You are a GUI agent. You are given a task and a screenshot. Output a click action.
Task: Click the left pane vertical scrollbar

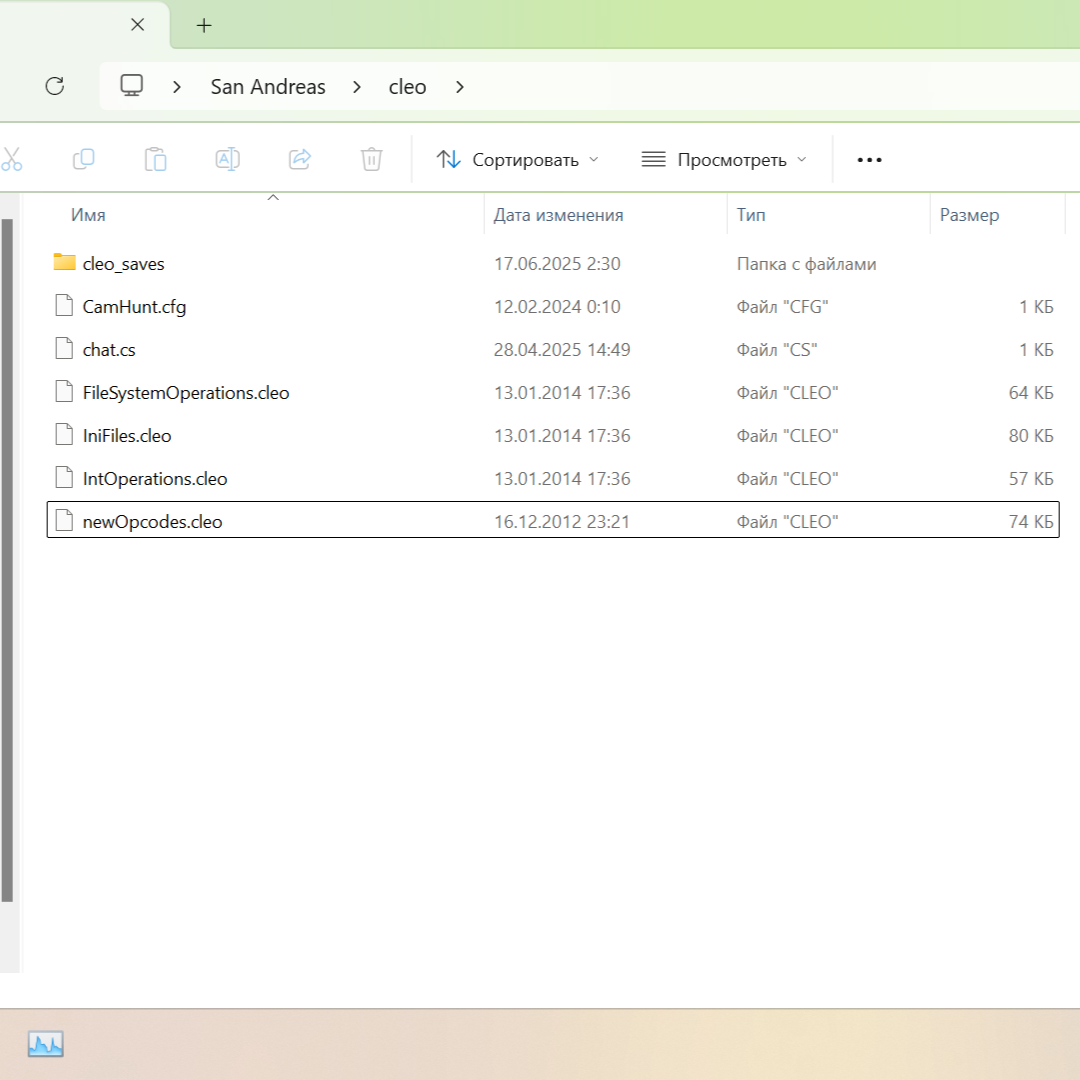(7, 560)
